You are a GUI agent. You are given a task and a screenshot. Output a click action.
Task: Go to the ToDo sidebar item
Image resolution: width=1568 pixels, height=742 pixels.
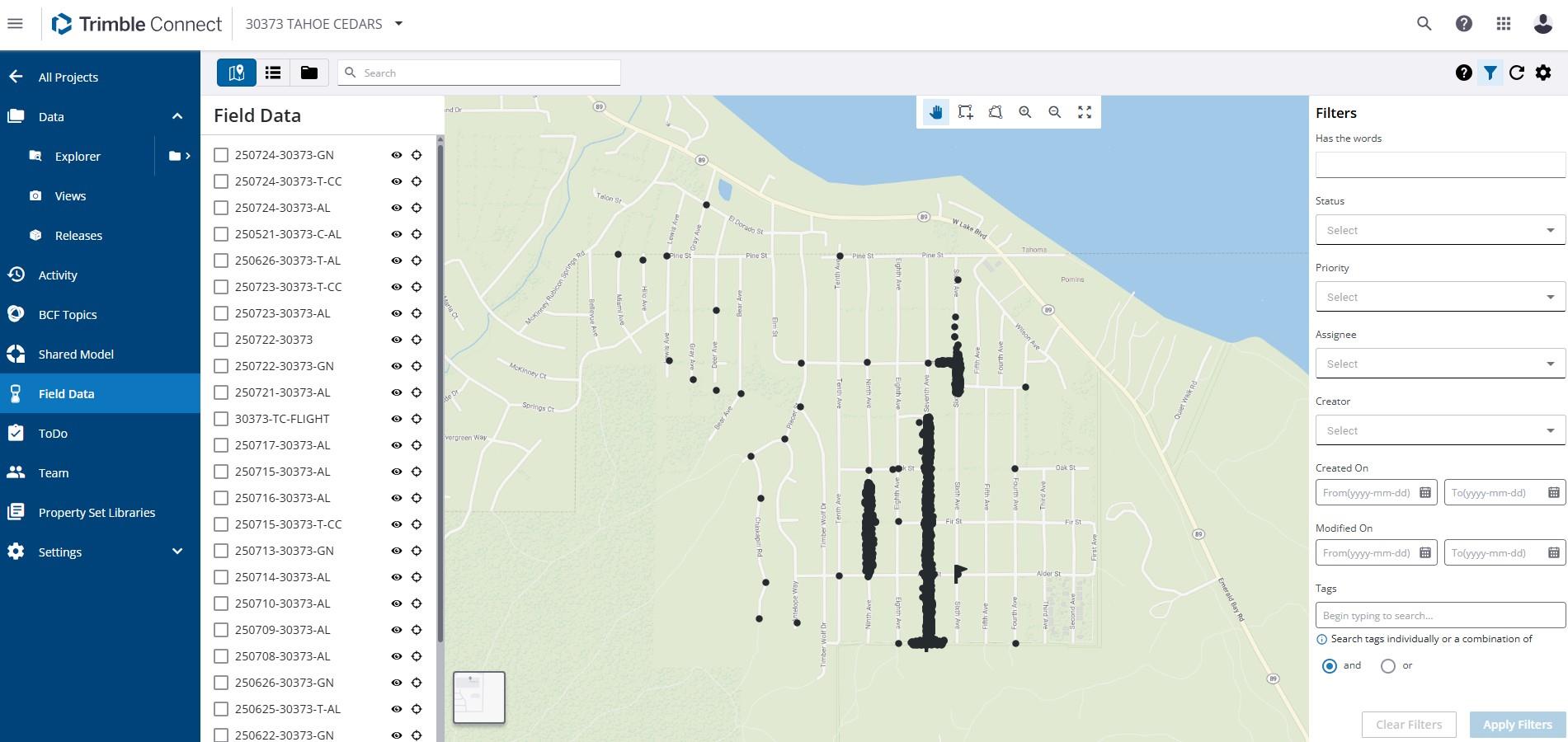click(x=53, y=434)
